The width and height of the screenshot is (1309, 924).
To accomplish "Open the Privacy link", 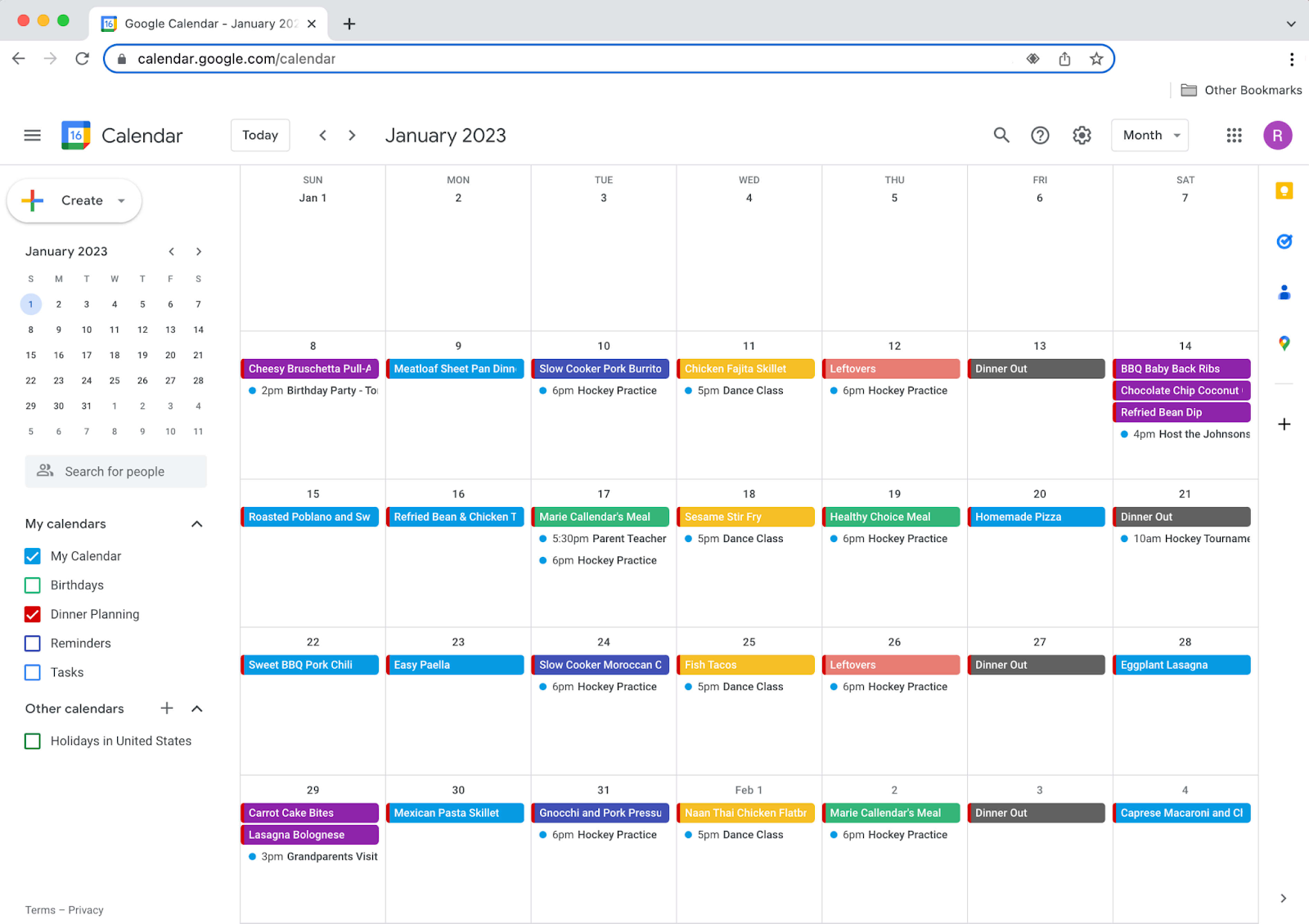I will pos(85,909).
